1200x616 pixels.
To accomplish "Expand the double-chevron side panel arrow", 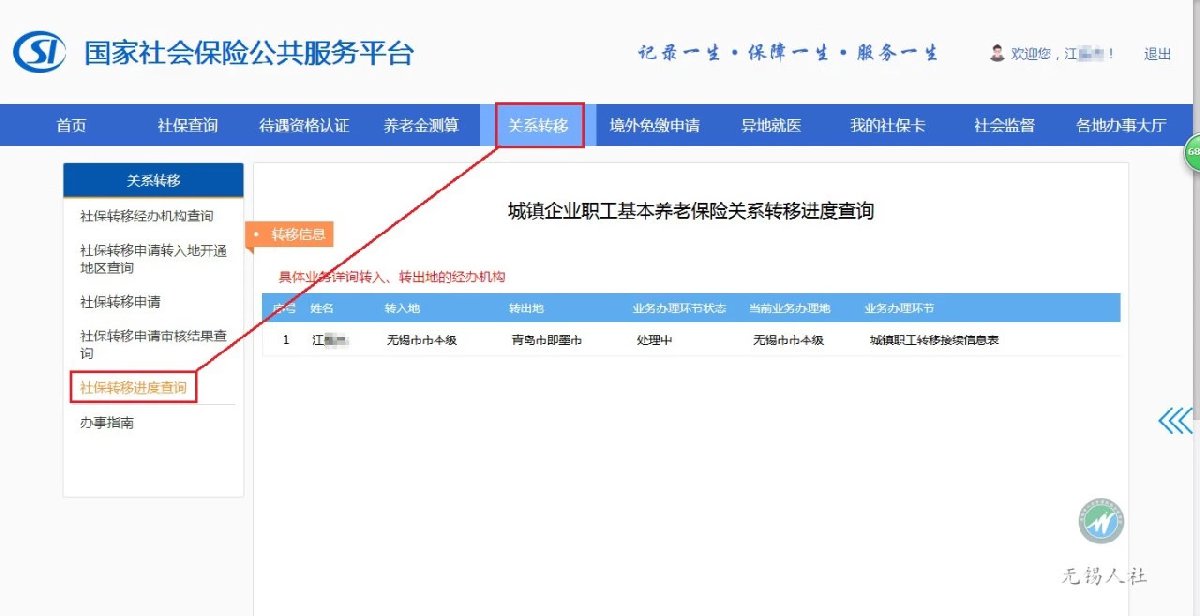I will (x=1176, y=421).
